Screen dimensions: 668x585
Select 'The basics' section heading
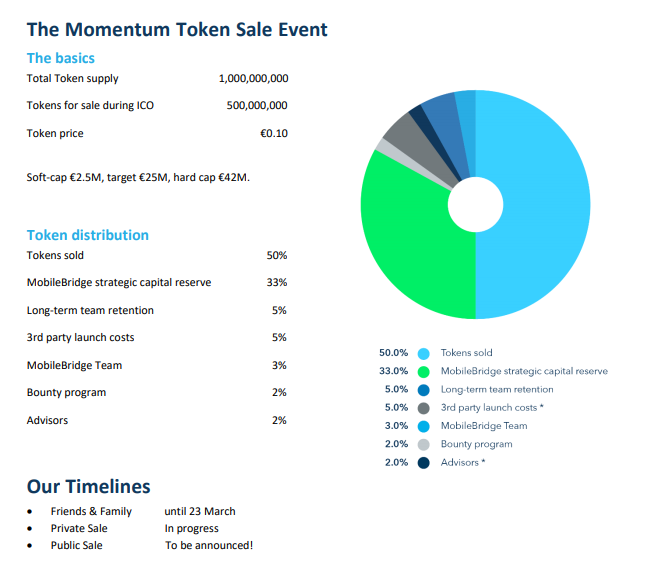coord(61,58)
